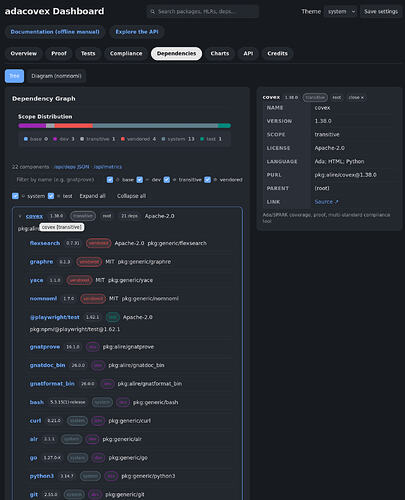This screenshot has height=500, width=405.
Task: Click the green test segment of scope bar
Action: [x=224, y=126]
